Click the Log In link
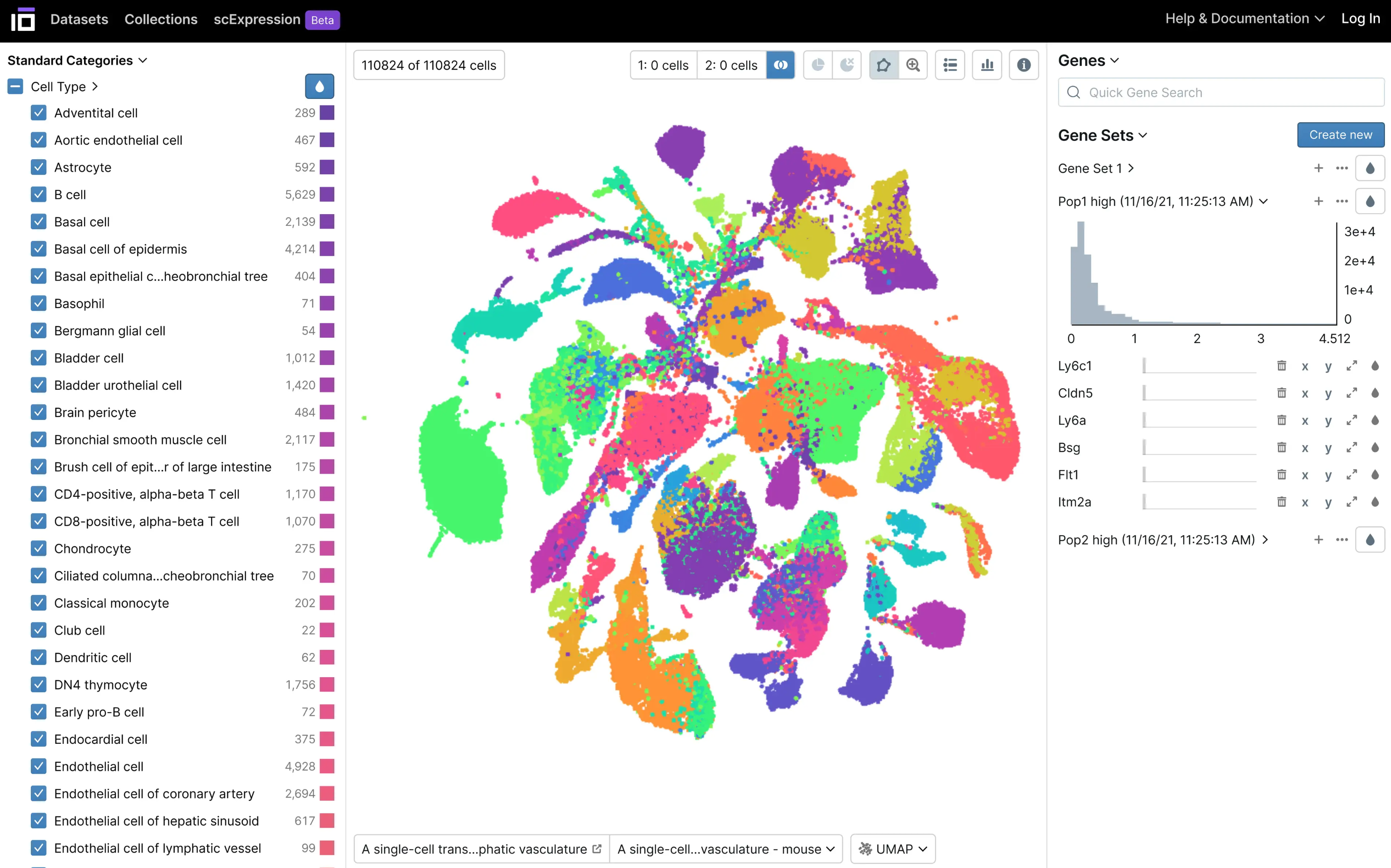Screen dimensions: 1391x868 click(1360, 18)
